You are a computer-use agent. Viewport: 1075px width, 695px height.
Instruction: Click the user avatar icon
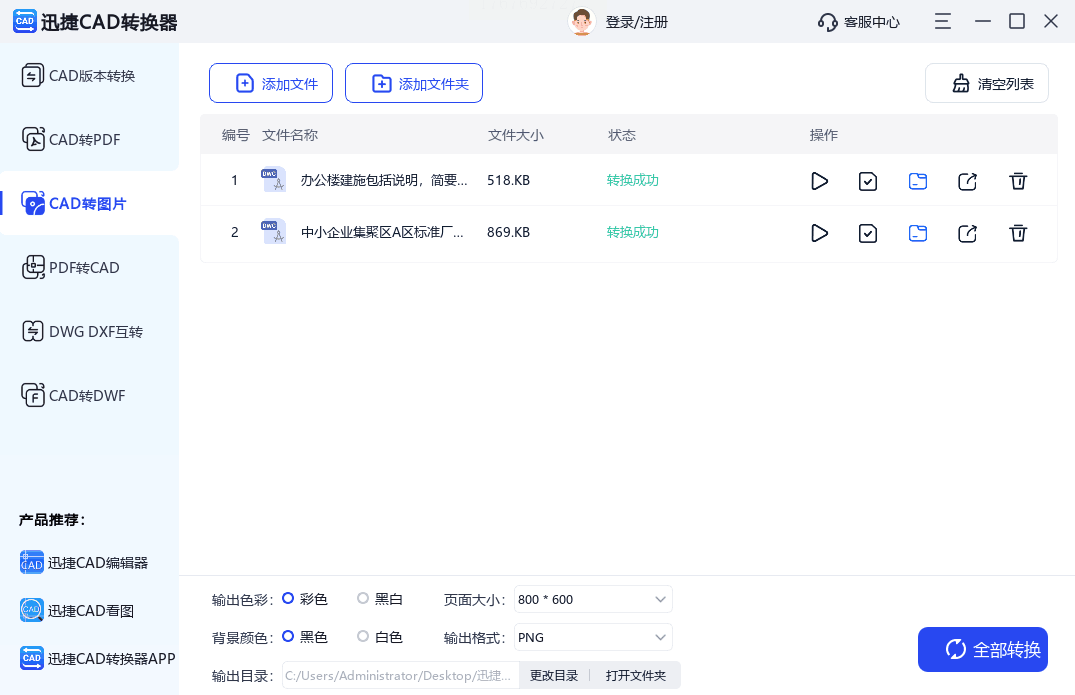tap(581, 21)
